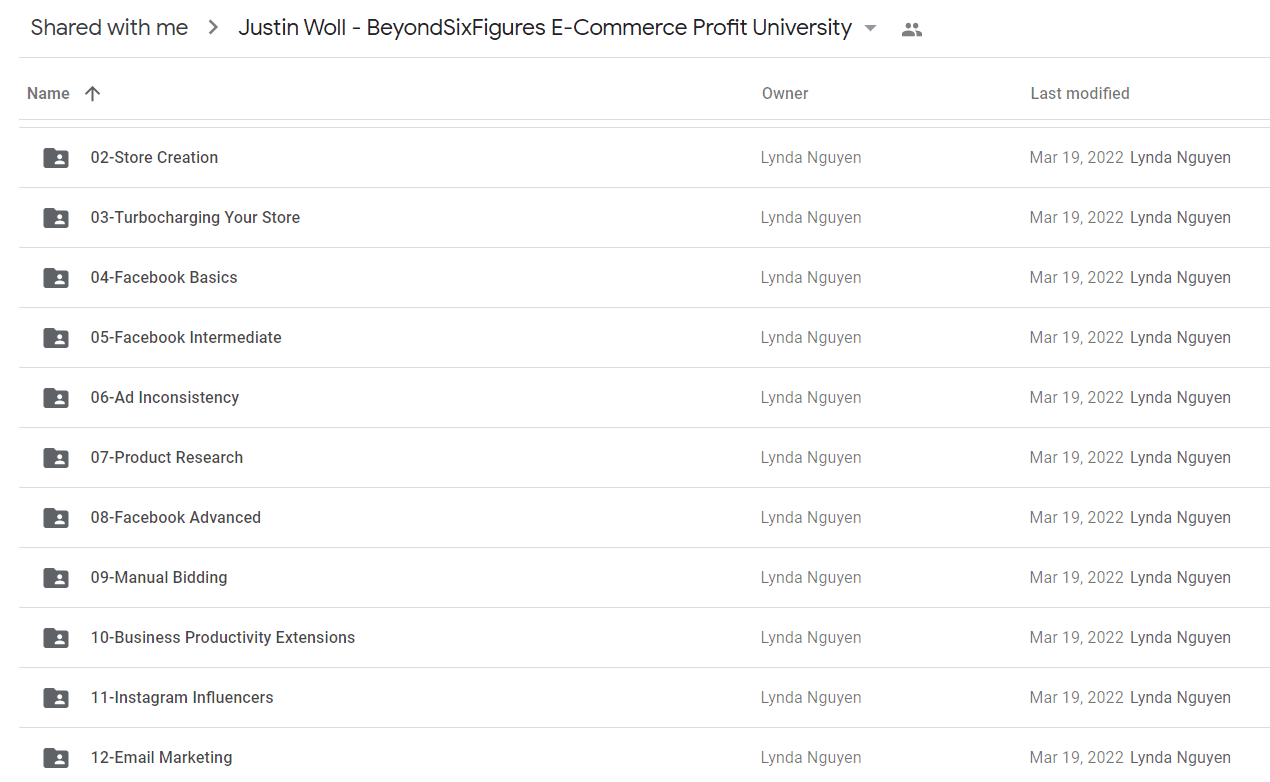Sort by the Name column header
Viewport: 1270px width, 782px height.
click(48, 94)
